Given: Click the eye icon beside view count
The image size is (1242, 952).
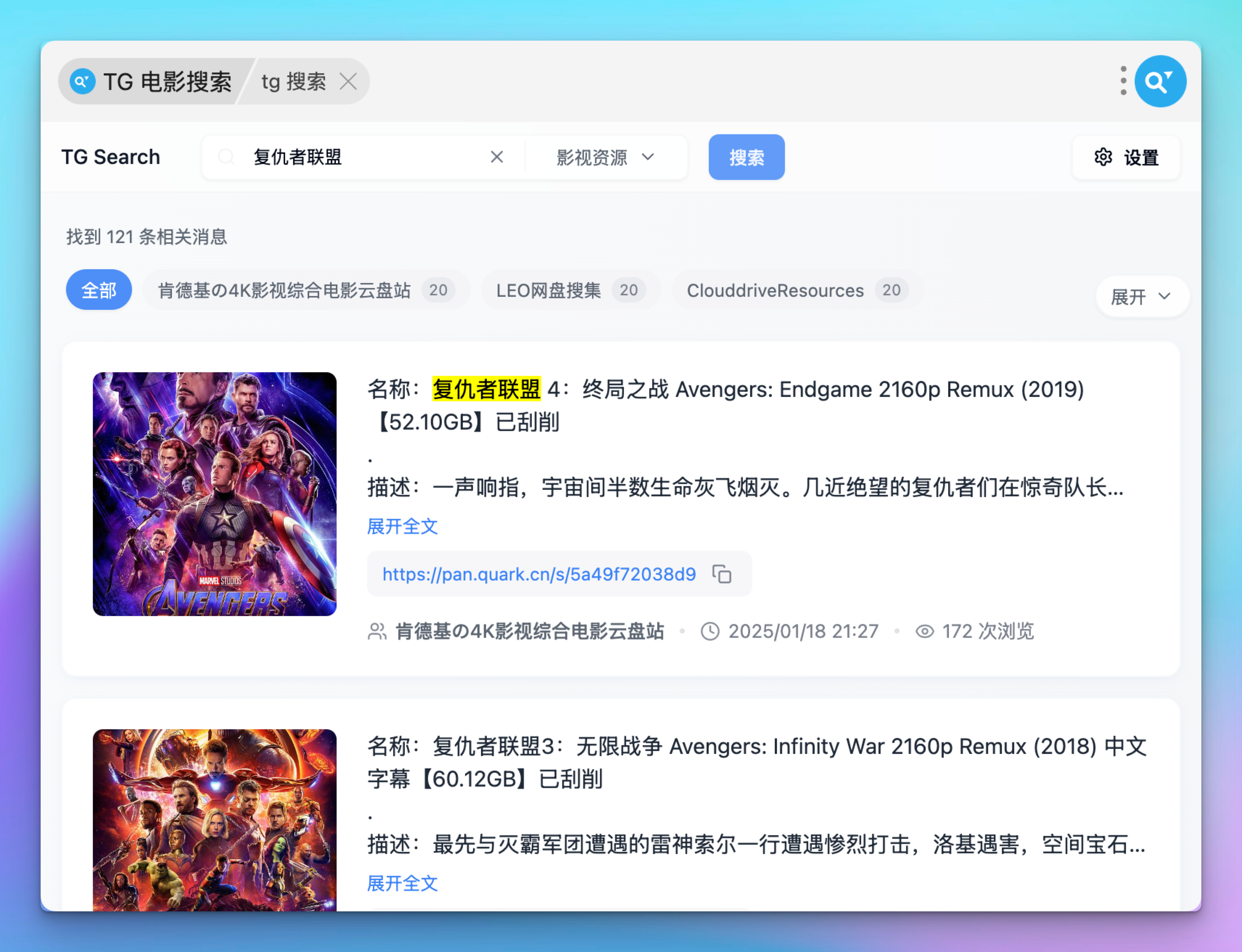Looking at the screenshot, I should point(925,631).
